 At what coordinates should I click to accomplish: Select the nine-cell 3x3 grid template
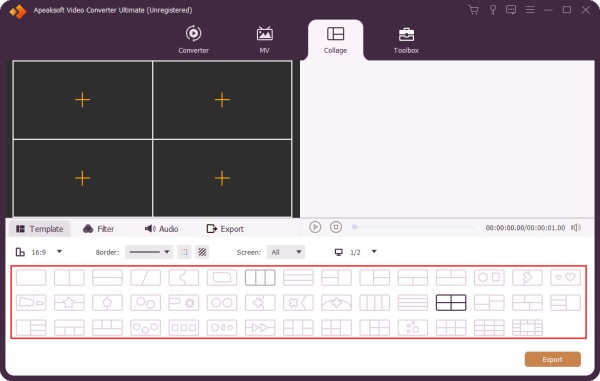click(489, 328)
